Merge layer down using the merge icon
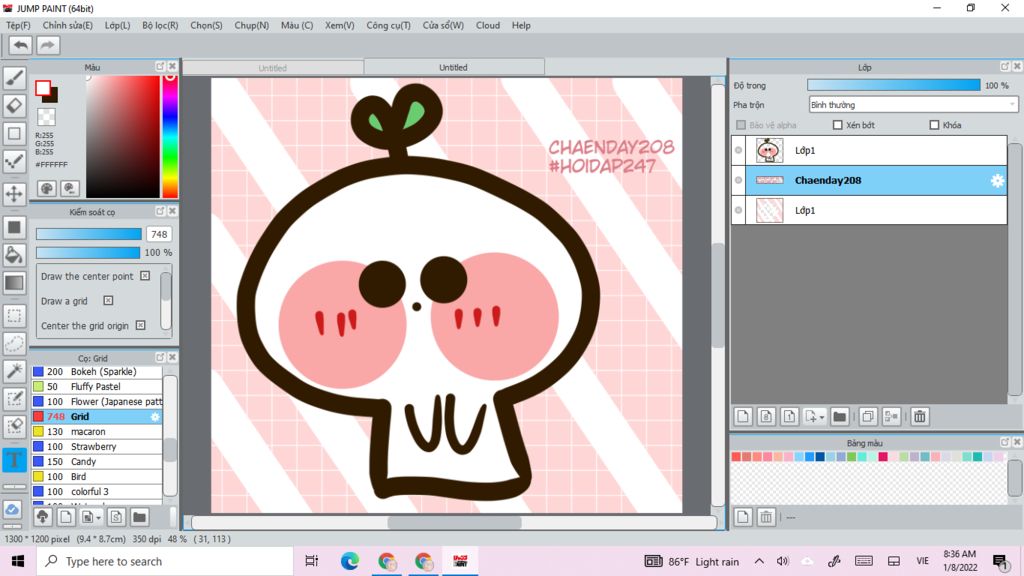The height and width of the screenshot is (576, 1024). (x=891, y=416)
